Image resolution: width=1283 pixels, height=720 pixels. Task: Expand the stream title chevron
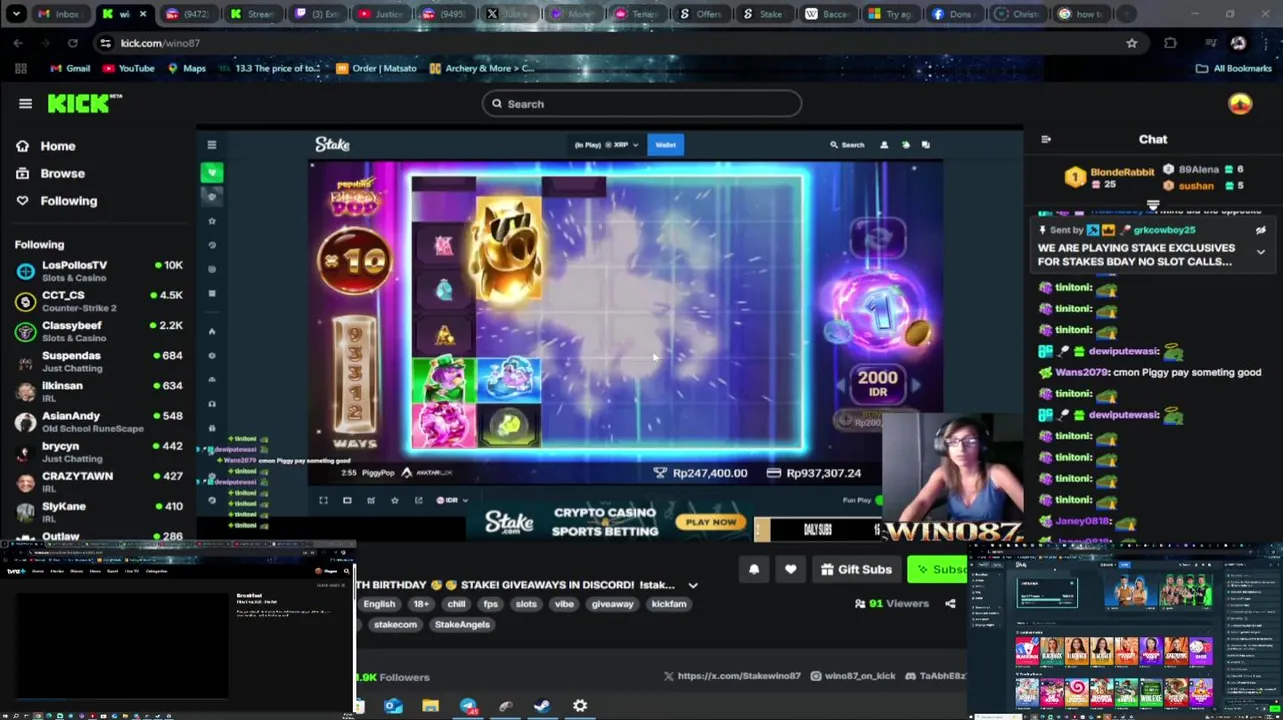click(693, 585)
